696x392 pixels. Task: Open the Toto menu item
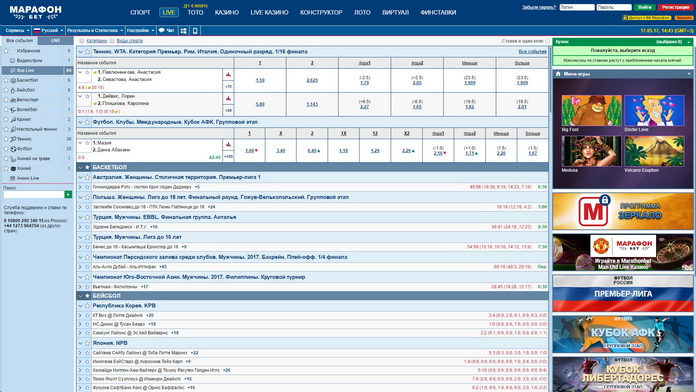pyautogui.click(x=195, y=12)
